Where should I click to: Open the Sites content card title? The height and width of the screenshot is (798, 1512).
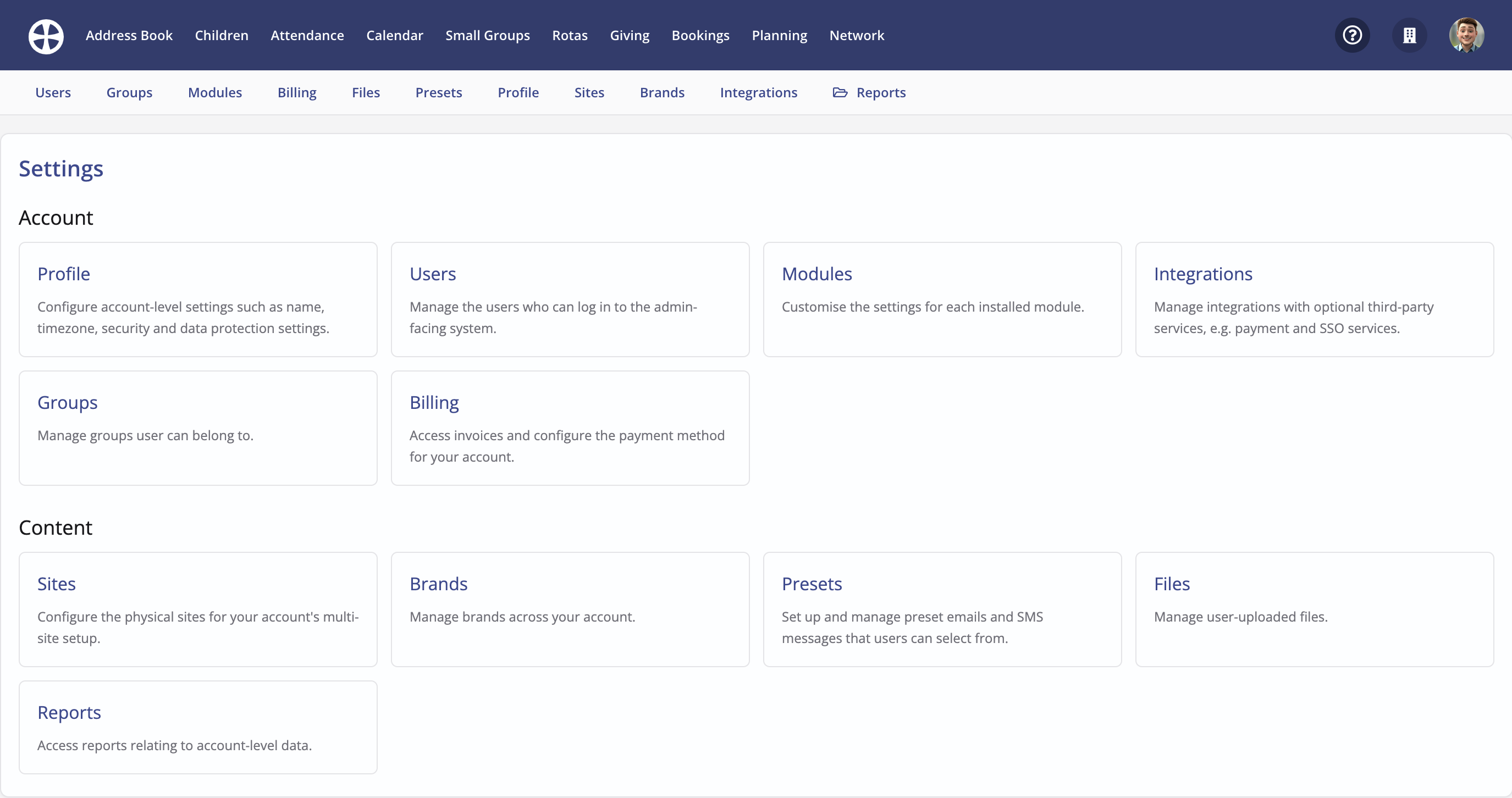click(x=56, y=584)
